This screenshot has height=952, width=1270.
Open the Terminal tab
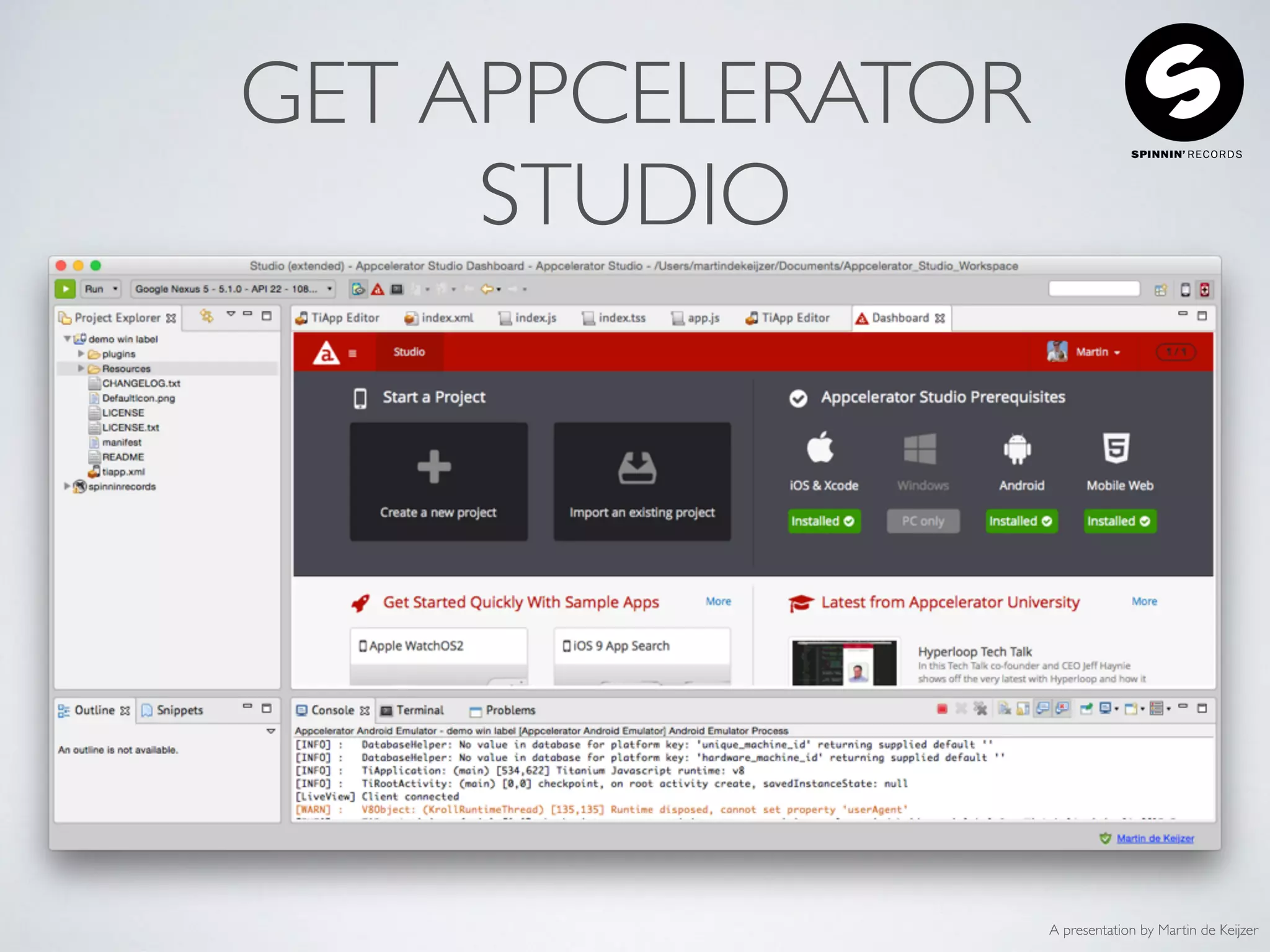click(x=412, y=710)
